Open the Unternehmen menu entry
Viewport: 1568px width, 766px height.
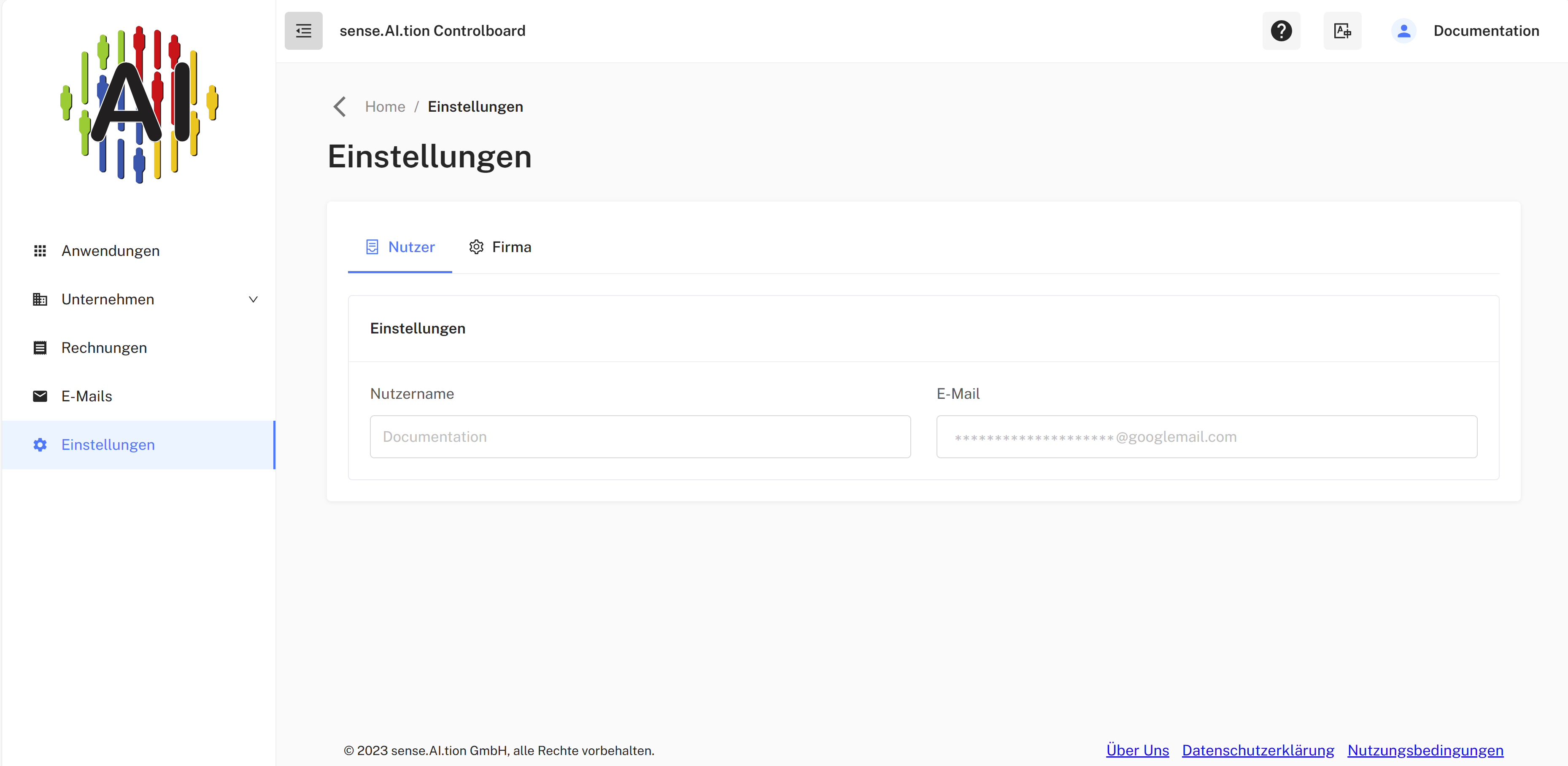tap(139, 299)
